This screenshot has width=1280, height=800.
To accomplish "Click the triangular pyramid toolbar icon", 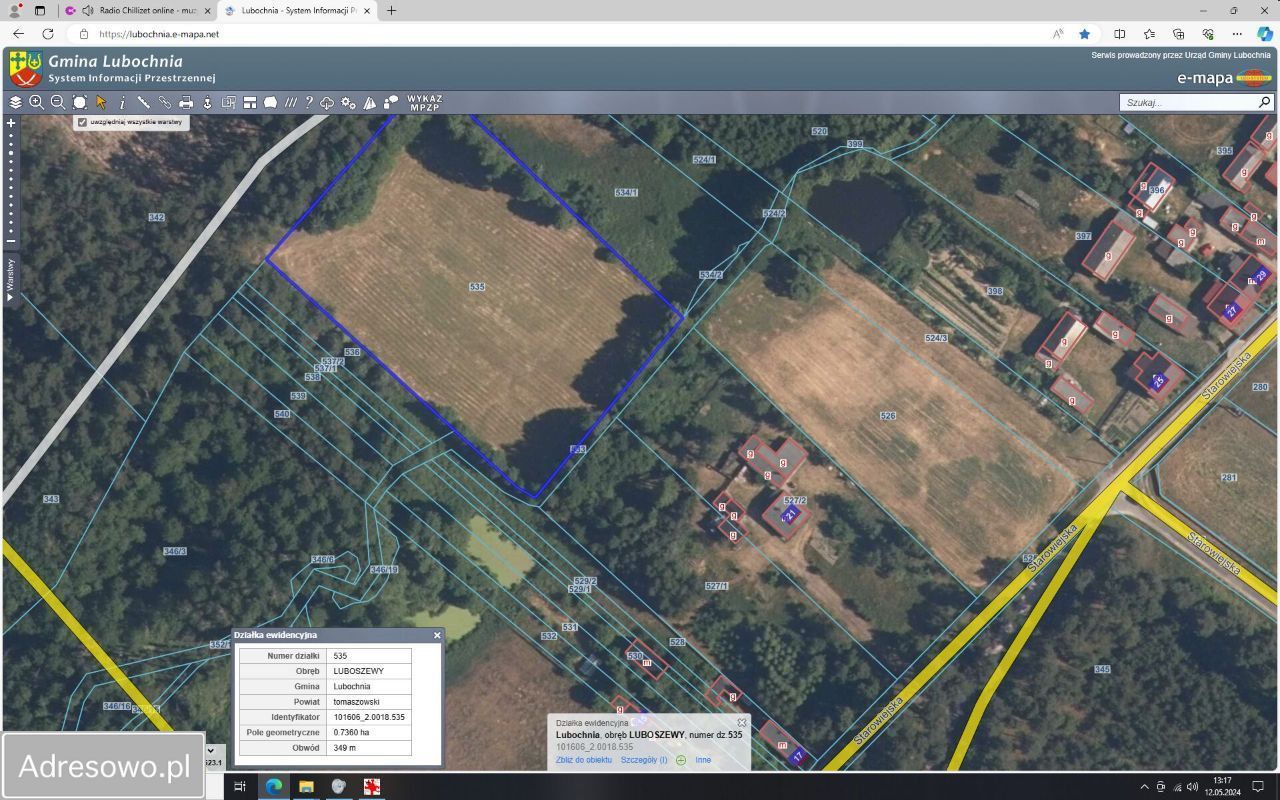I will 369,102.
